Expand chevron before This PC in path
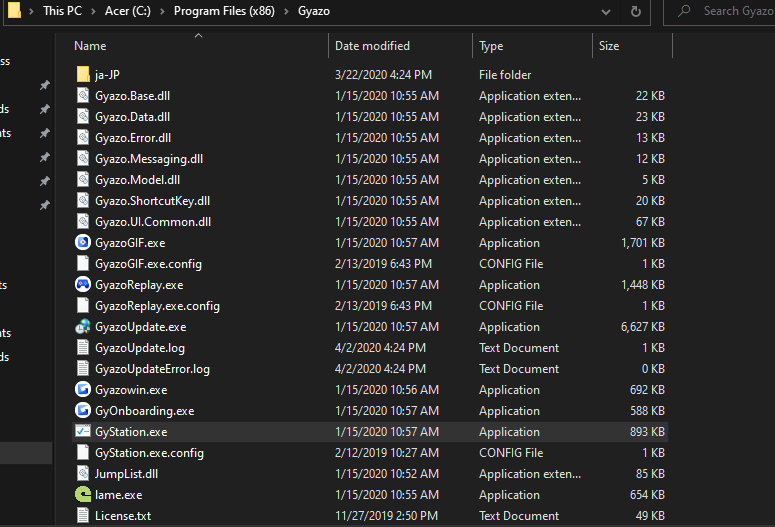 pyautogui.click(x=31, y=11)
